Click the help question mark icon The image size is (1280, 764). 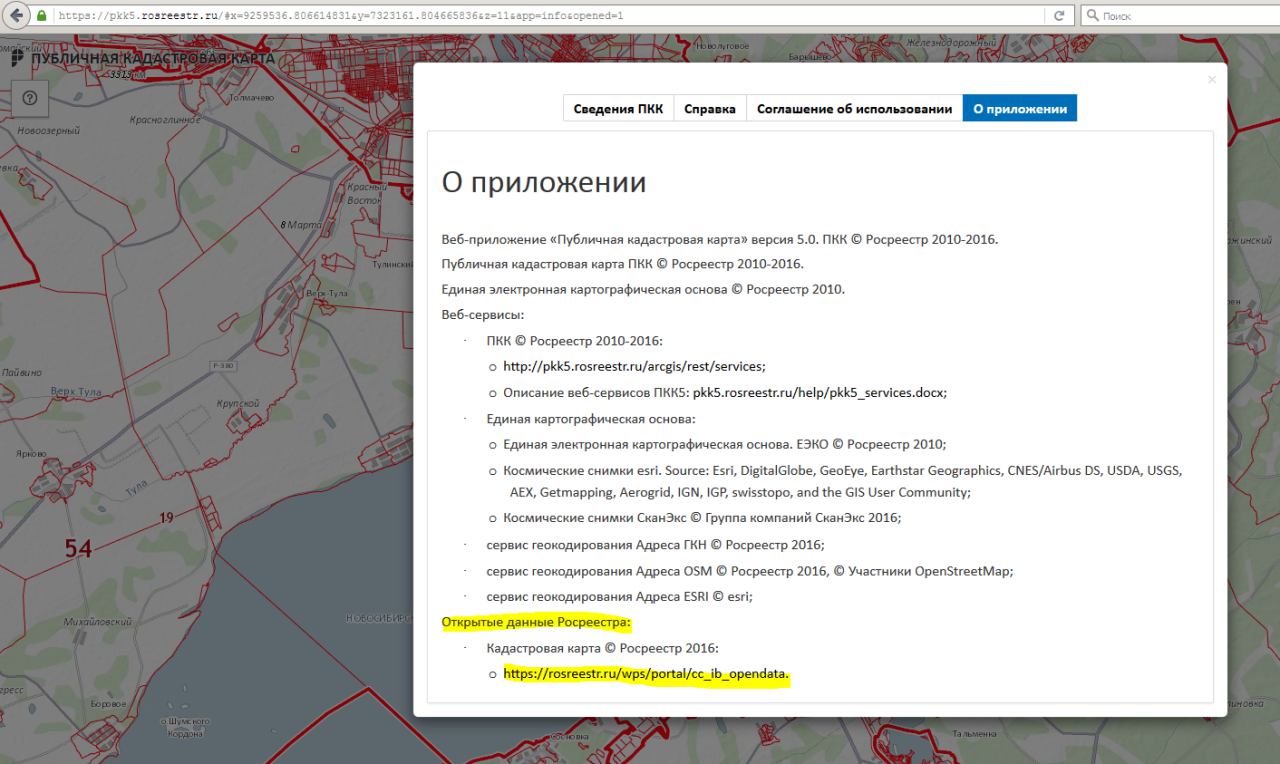(x=29, y=98)
